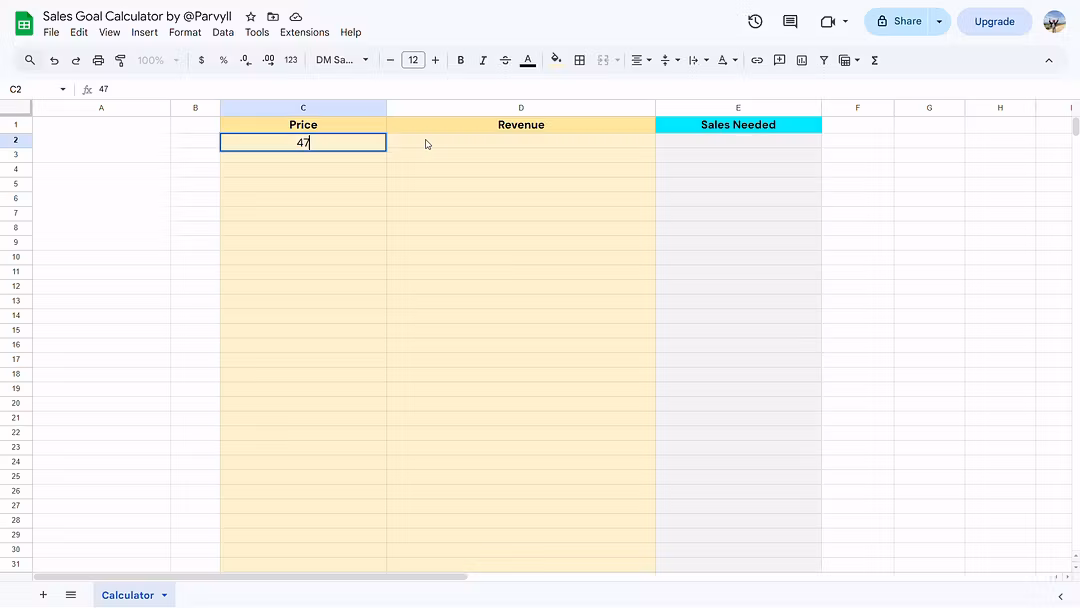
Task: Expand the horizontal align dropdown
Action: pos(640,60)
